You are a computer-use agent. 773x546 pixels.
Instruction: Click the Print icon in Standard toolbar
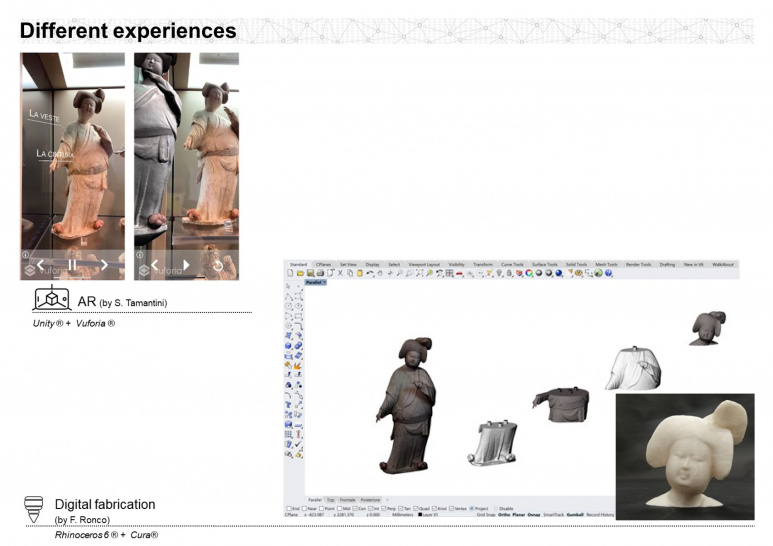coord(320,273)
